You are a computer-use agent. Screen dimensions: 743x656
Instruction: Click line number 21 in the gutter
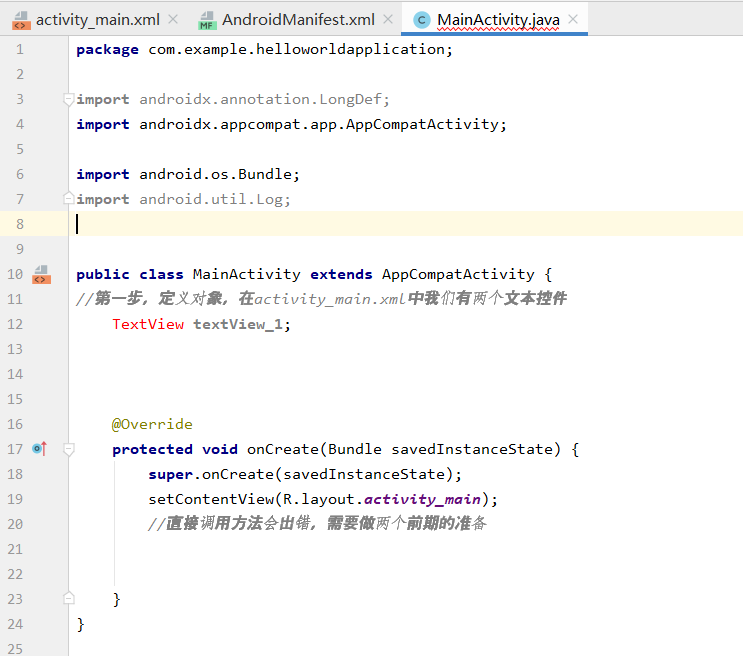(x=15, y=549)
